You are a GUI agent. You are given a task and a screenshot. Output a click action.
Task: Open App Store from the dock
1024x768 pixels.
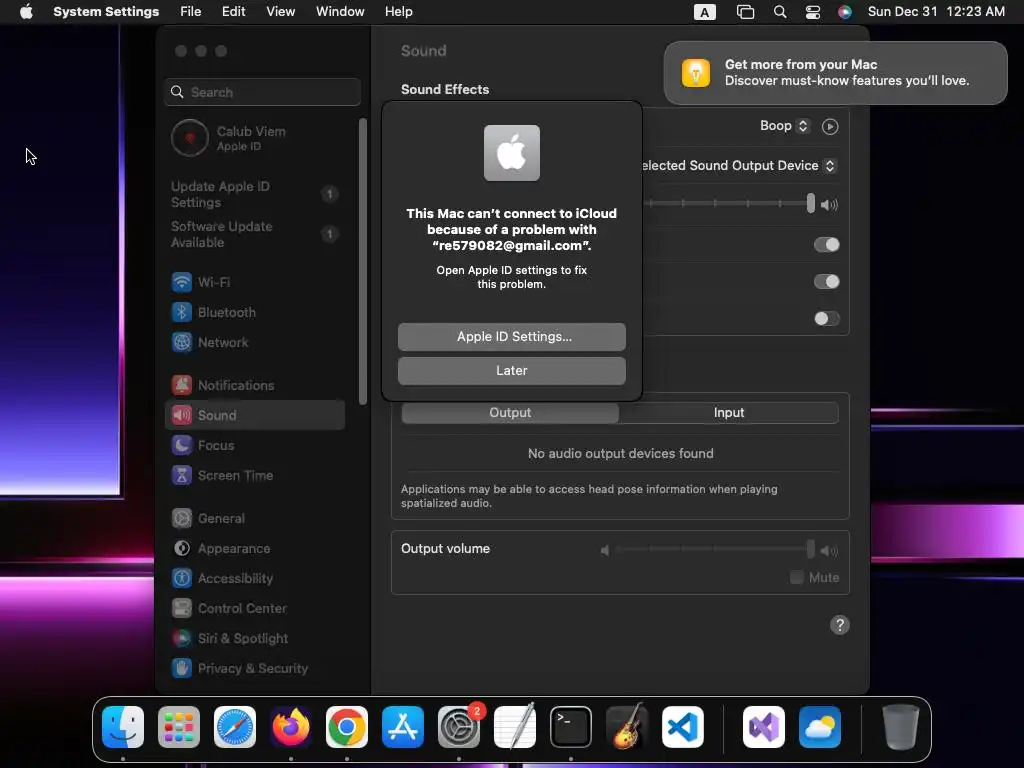coord(403,727)
